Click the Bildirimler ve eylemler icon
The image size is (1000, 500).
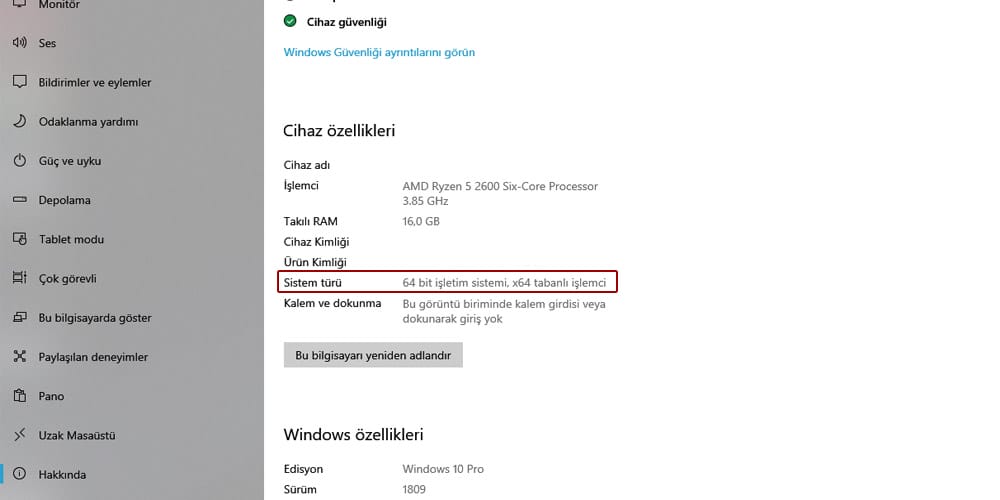[x=19, y=82]
